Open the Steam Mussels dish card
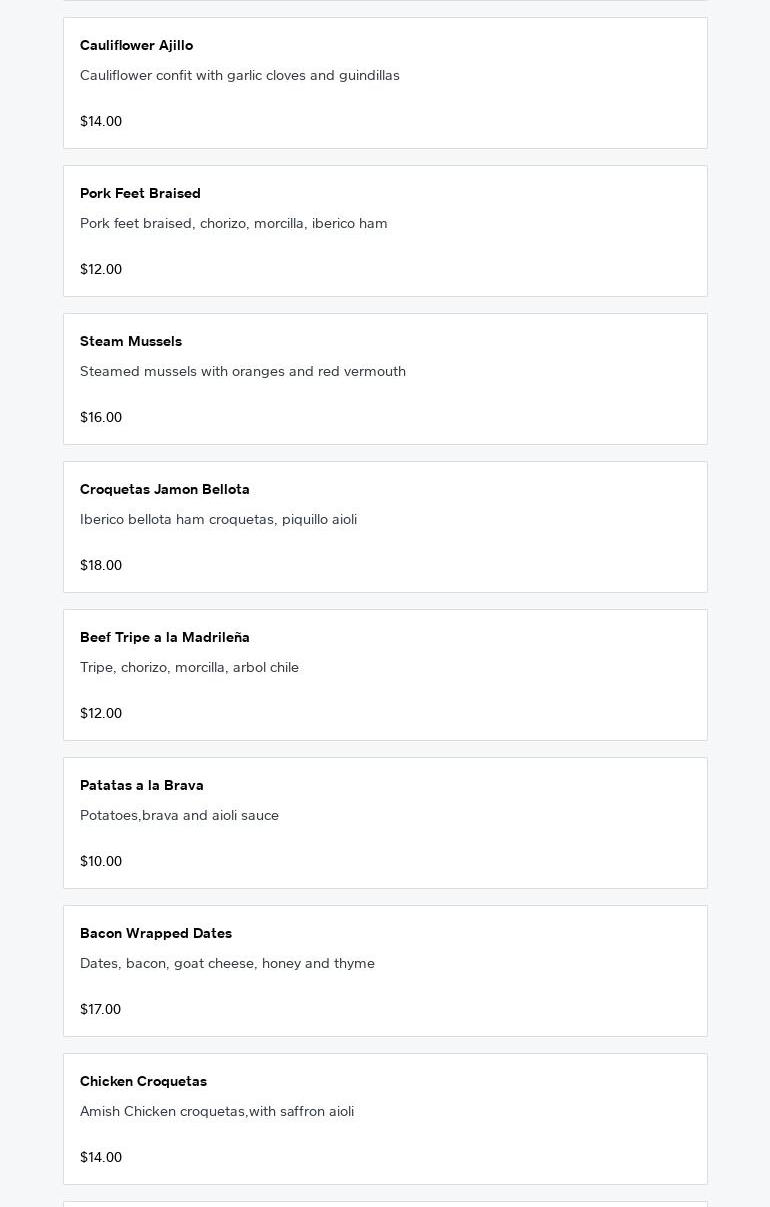This screenshot has width=770, height=1207. [x=385, y=379]
